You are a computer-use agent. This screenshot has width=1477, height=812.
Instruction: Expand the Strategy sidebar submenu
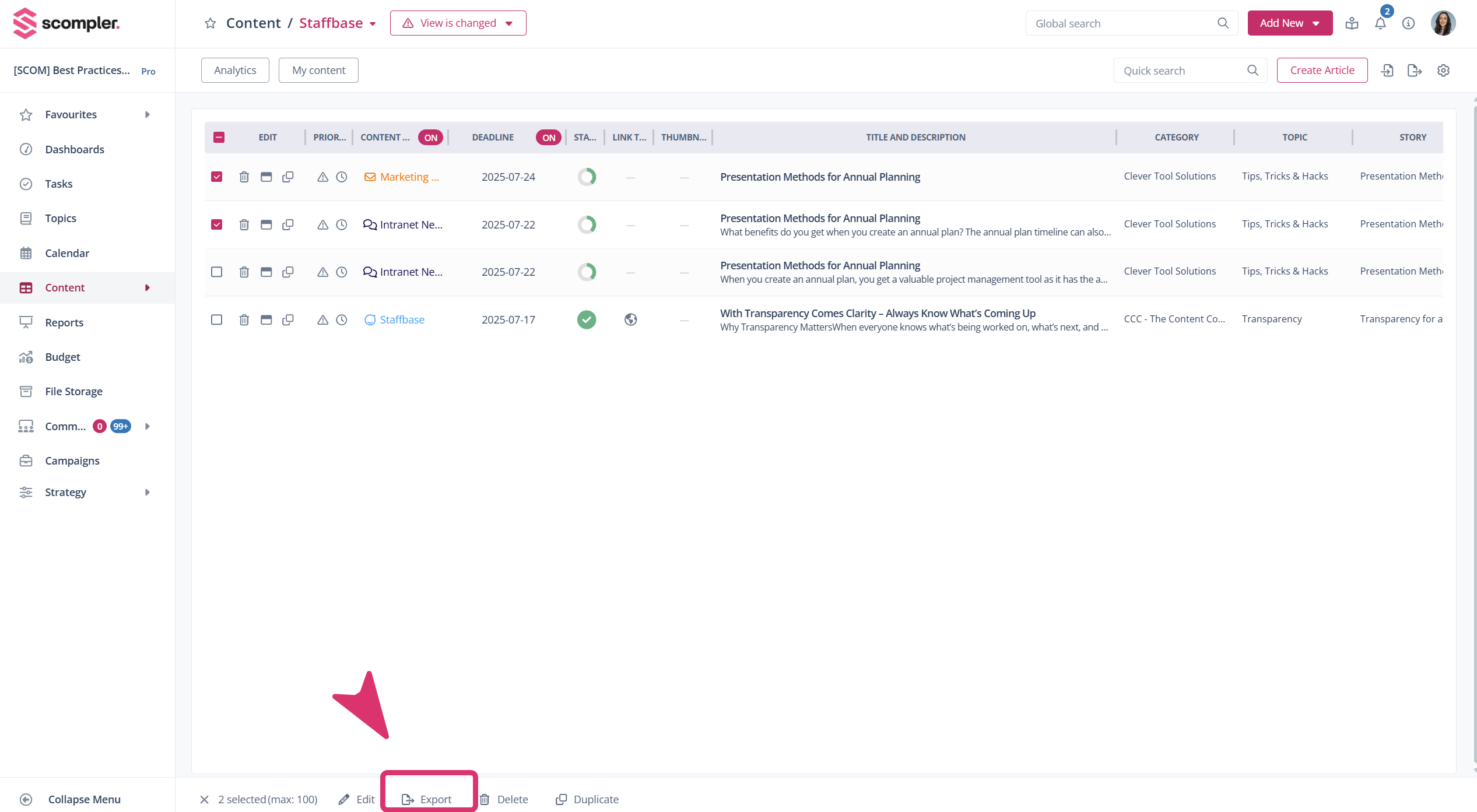148,492
